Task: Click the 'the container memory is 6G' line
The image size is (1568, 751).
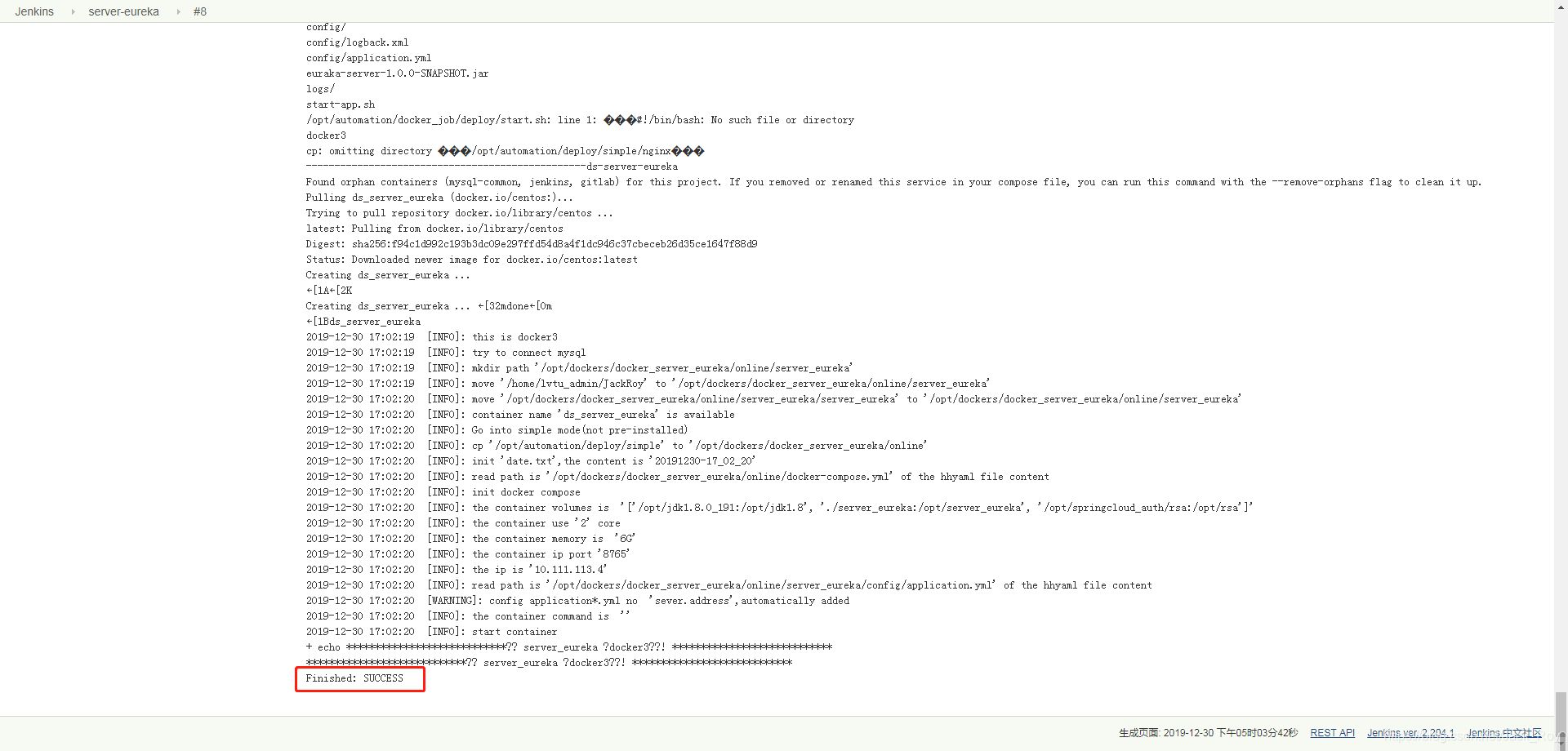Action: click(470, 539)
